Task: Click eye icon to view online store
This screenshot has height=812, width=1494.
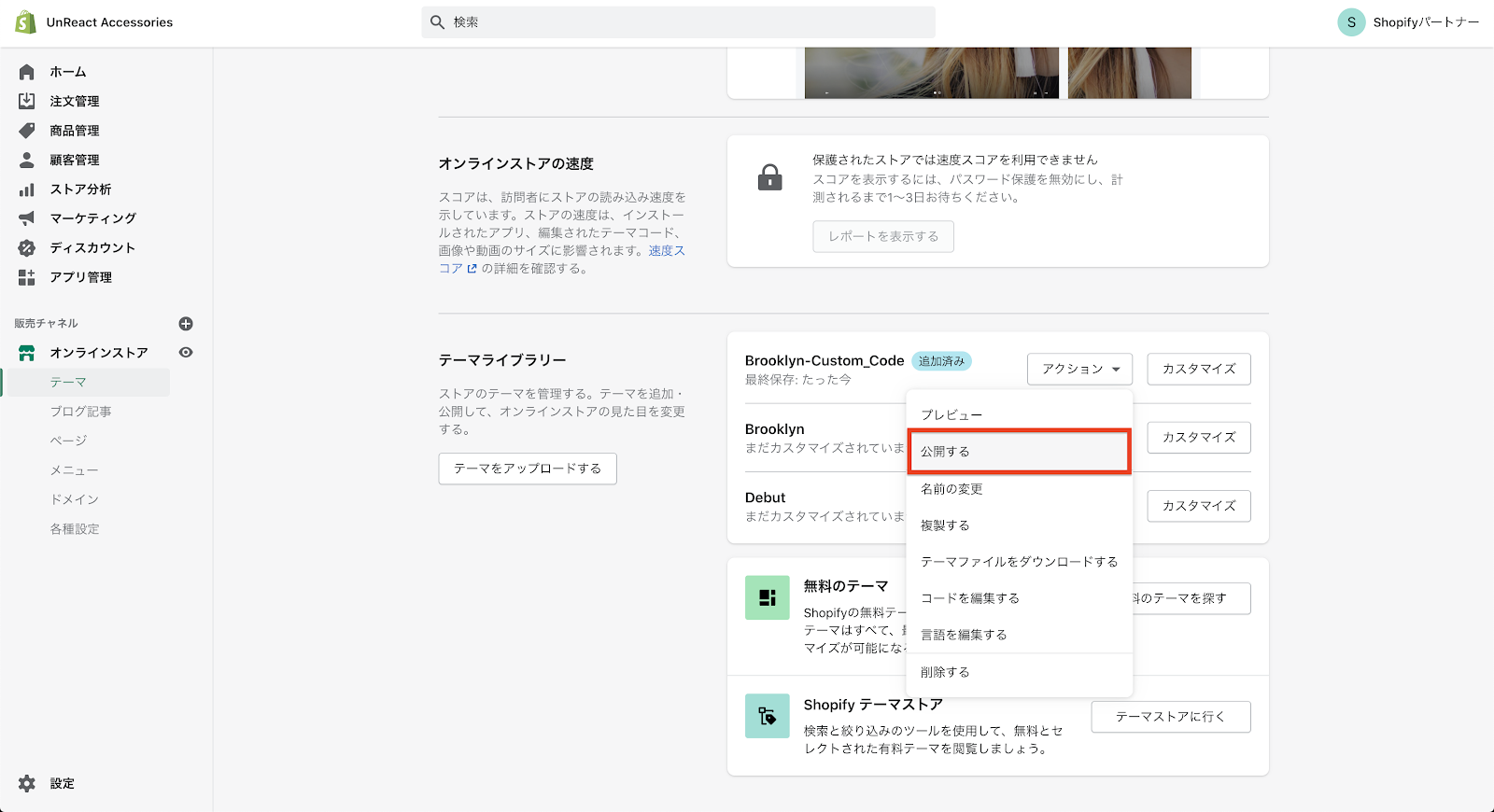Action: pos(186,353)
